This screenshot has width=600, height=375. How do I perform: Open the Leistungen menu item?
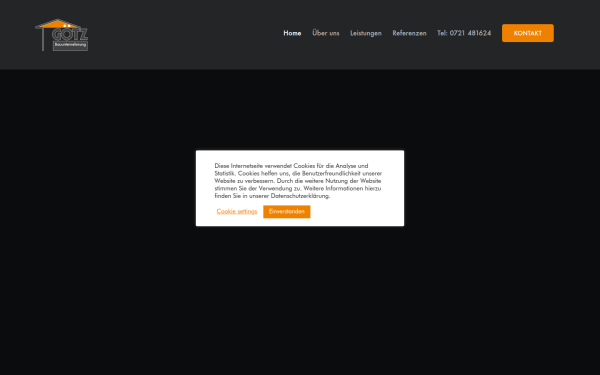[366, 33]
